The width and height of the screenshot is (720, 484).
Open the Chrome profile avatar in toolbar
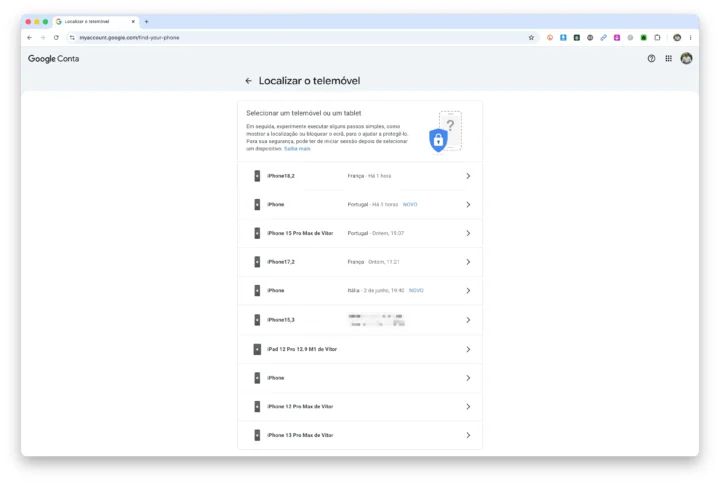coord(677,38)
